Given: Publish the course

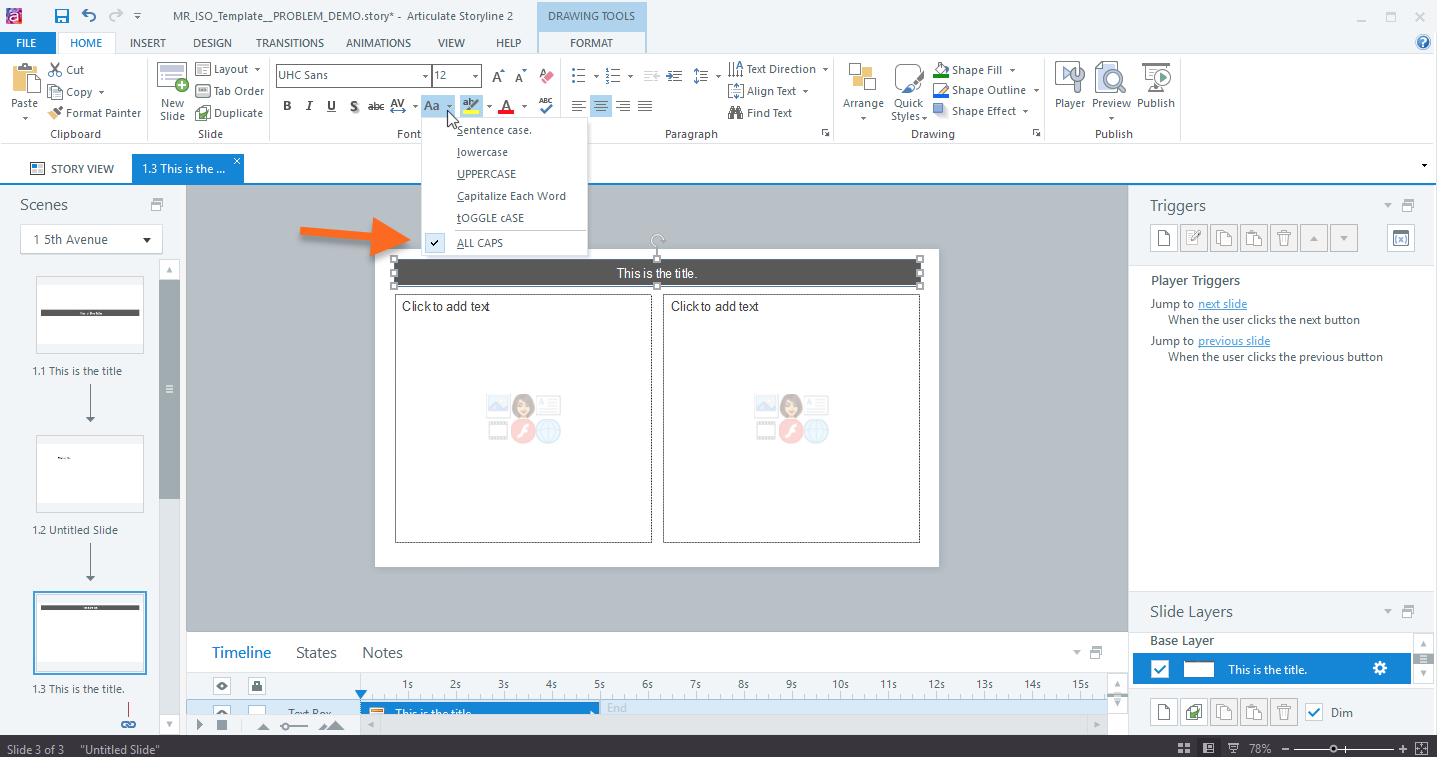Looking at the screenshot, I should pos(1155,88).
